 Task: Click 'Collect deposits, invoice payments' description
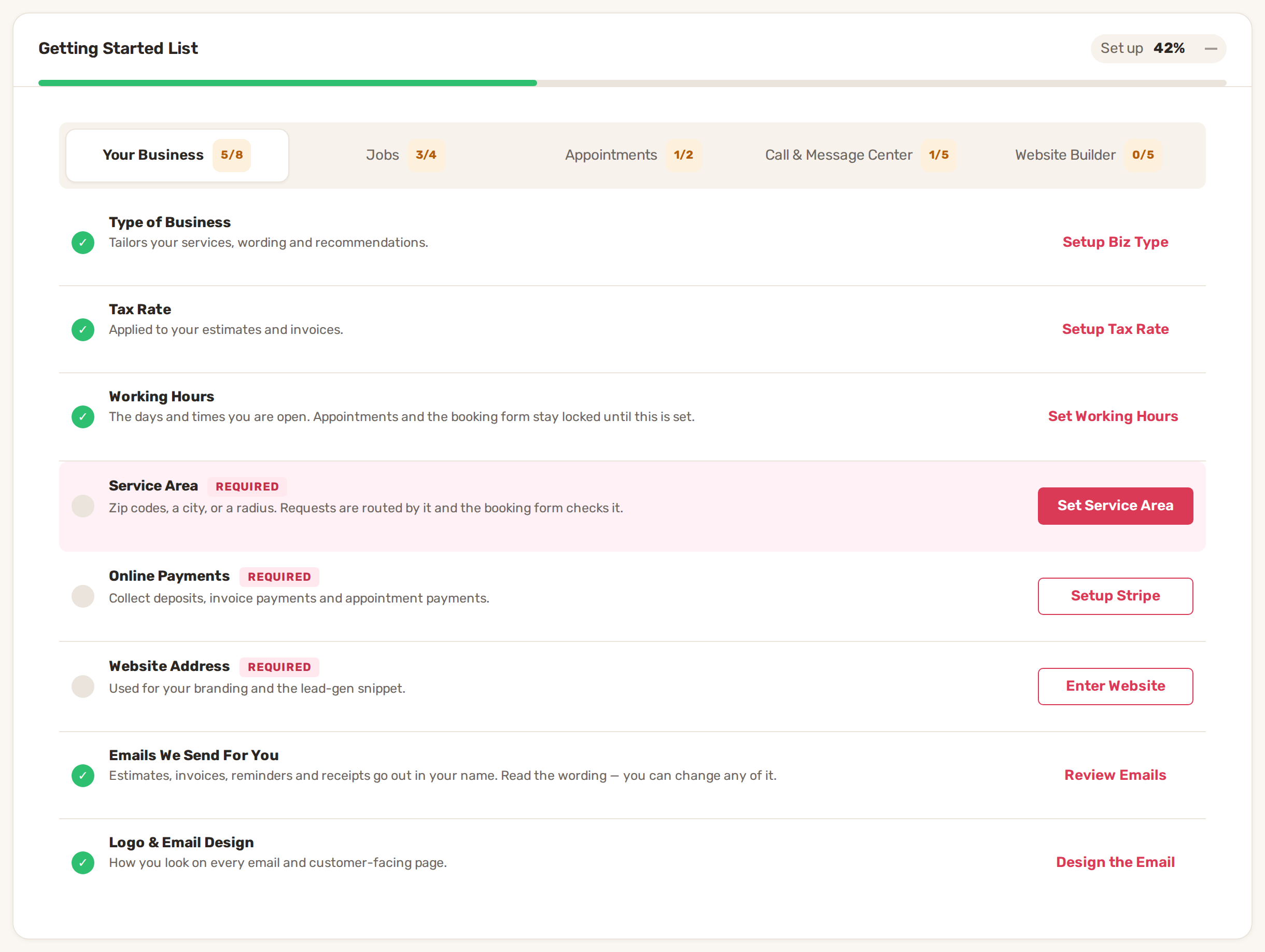[299, 598]
